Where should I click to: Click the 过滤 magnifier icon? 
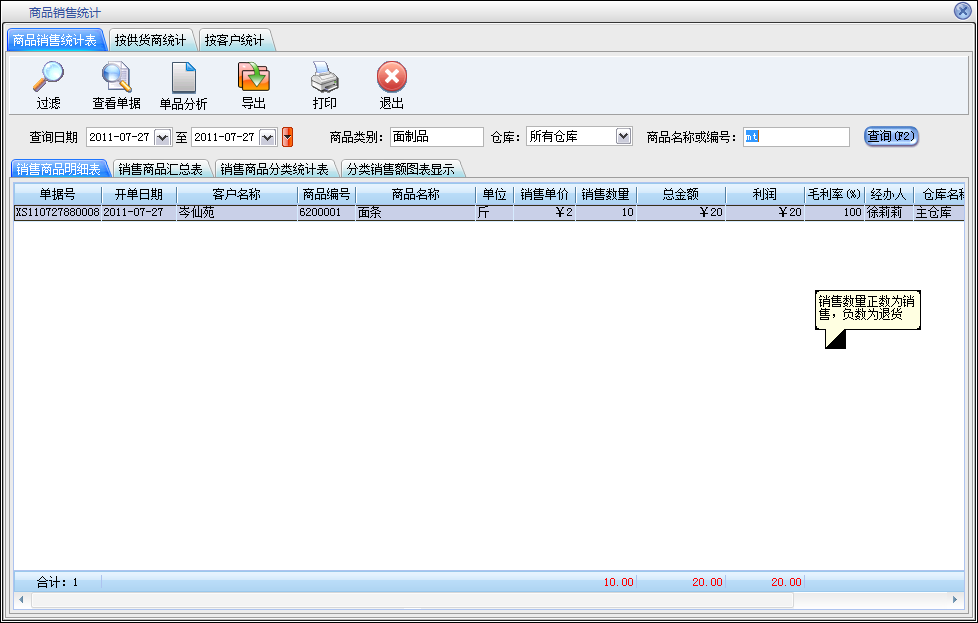(48, 78)
